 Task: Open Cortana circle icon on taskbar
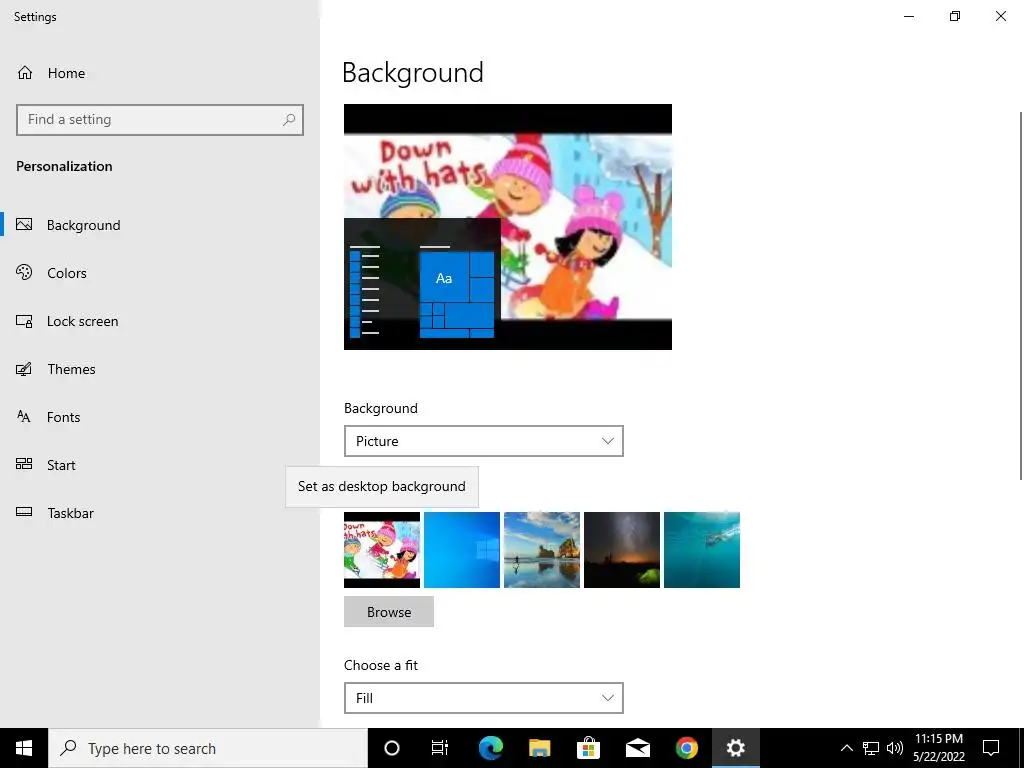pyautogui.click(x=392, y=748)
